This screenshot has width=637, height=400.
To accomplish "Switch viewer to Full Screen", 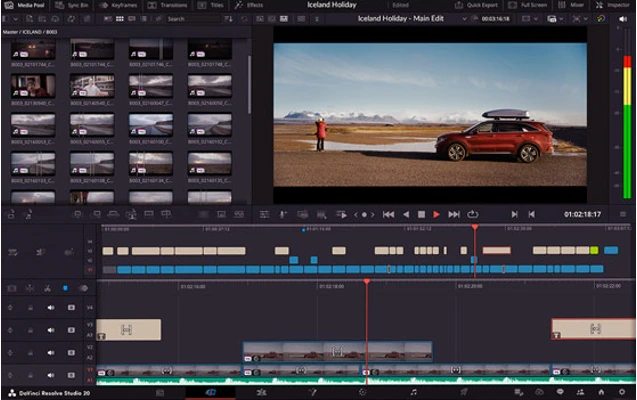I will [x=528, y=5].
